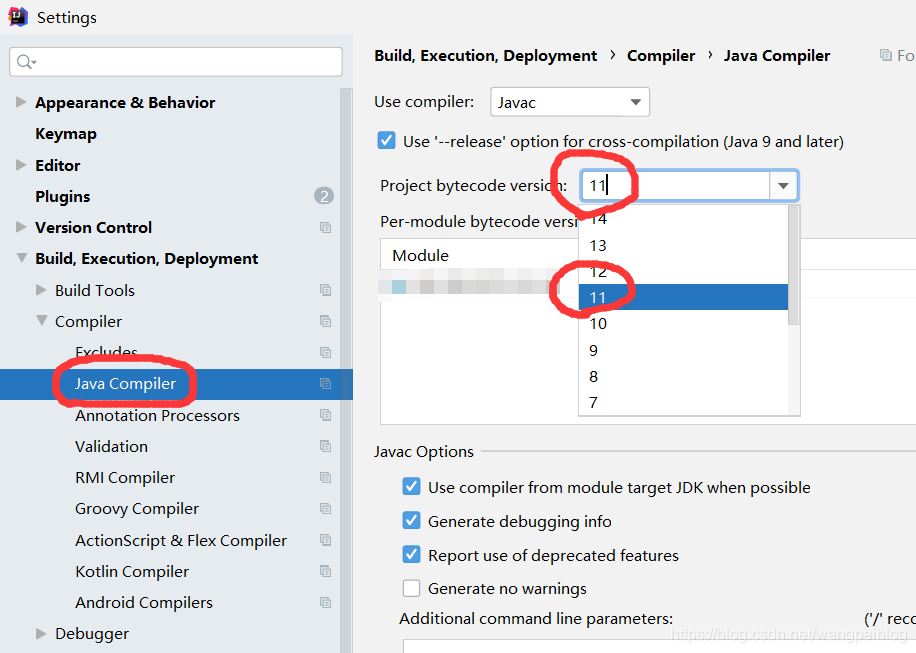Image resolution: width=916 pixels, height=653 pixels.
Task: Click project-level icon beside Java Compiler
Action: pos(325,384)
